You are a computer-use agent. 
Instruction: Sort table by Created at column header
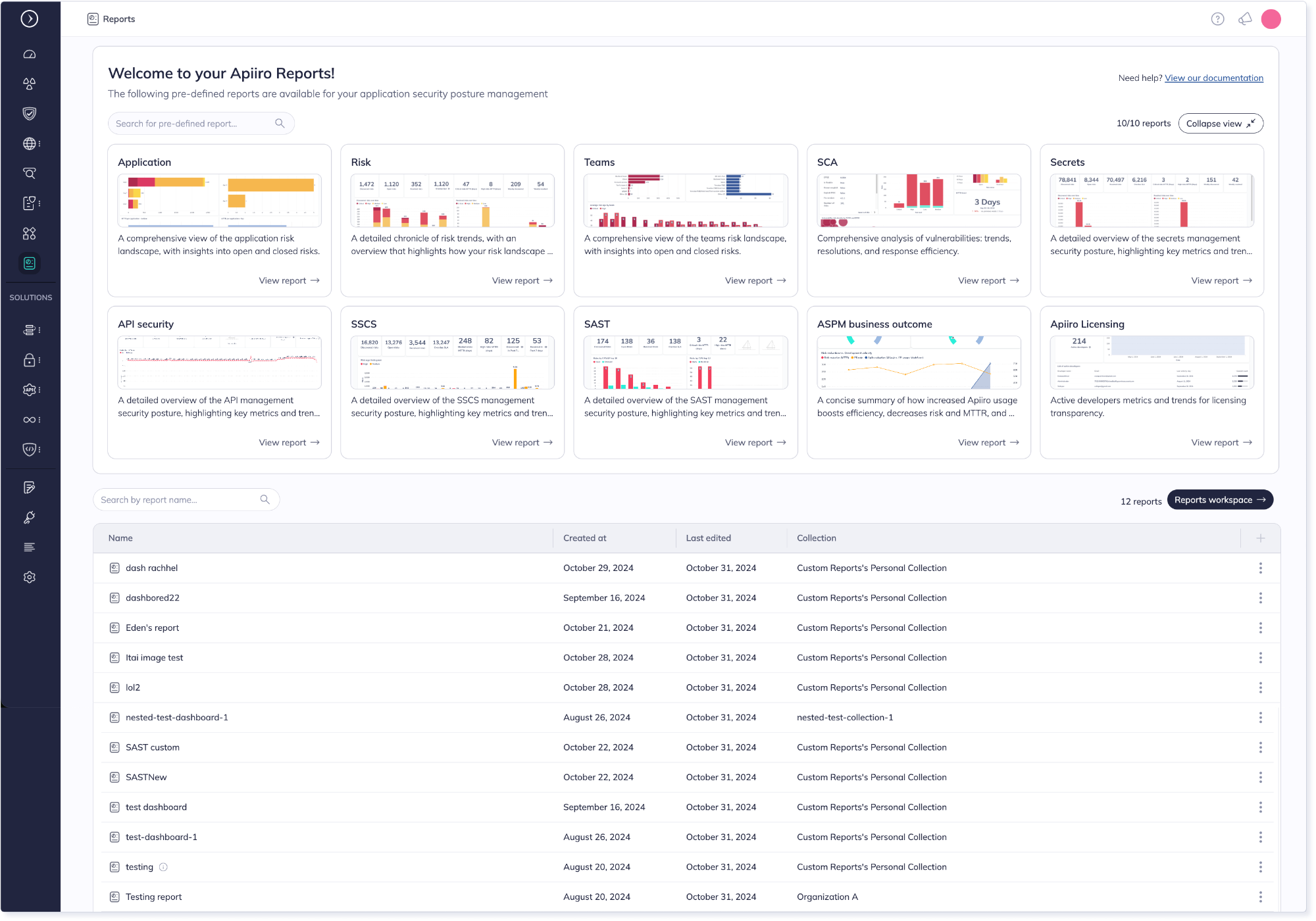[x=585, y=538]
